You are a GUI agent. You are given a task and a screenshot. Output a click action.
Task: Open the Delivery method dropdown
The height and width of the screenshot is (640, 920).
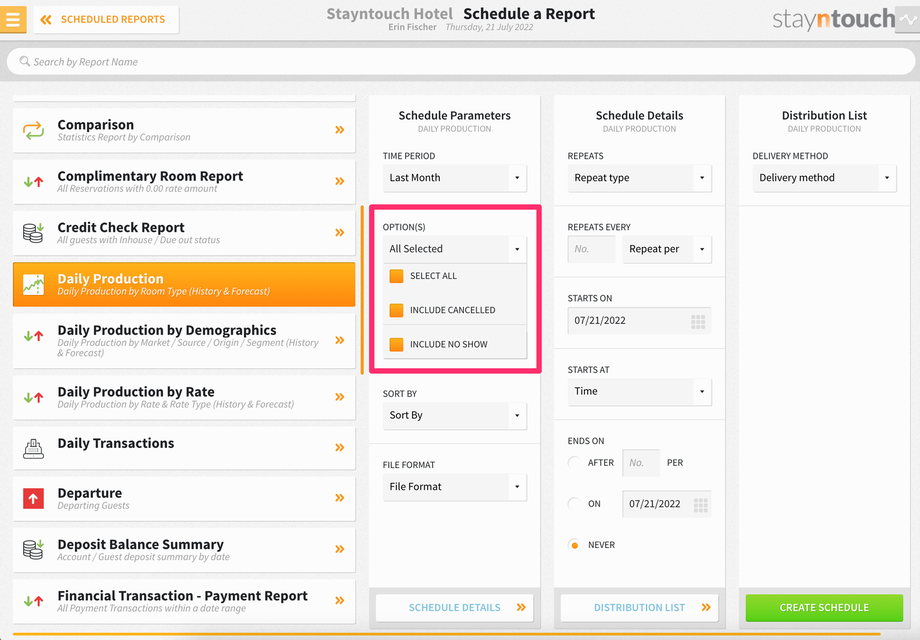coord(824,178)
